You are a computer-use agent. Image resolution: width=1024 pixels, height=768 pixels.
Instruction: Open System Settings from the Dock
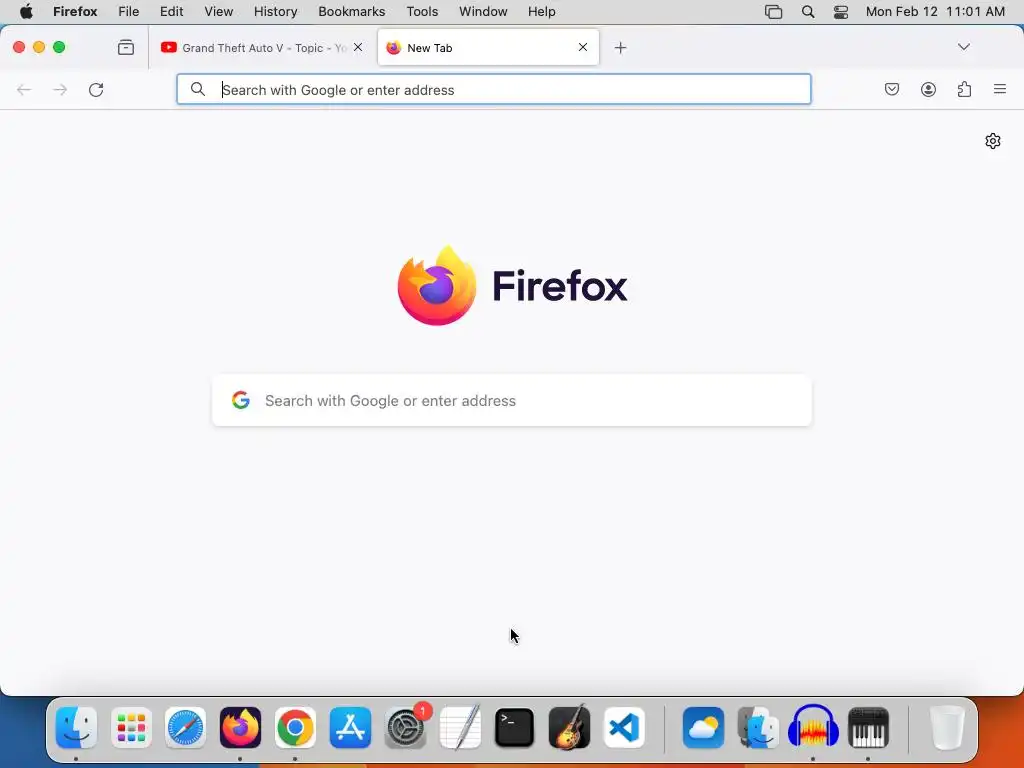(406, 728)
